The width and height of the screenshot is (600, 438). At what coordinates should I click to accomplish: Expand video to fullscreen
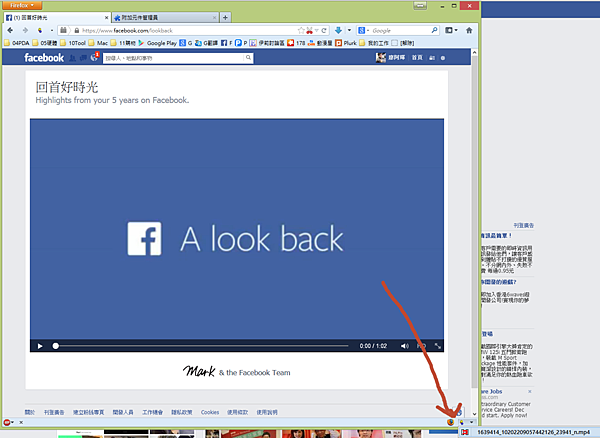click(438, 346)
